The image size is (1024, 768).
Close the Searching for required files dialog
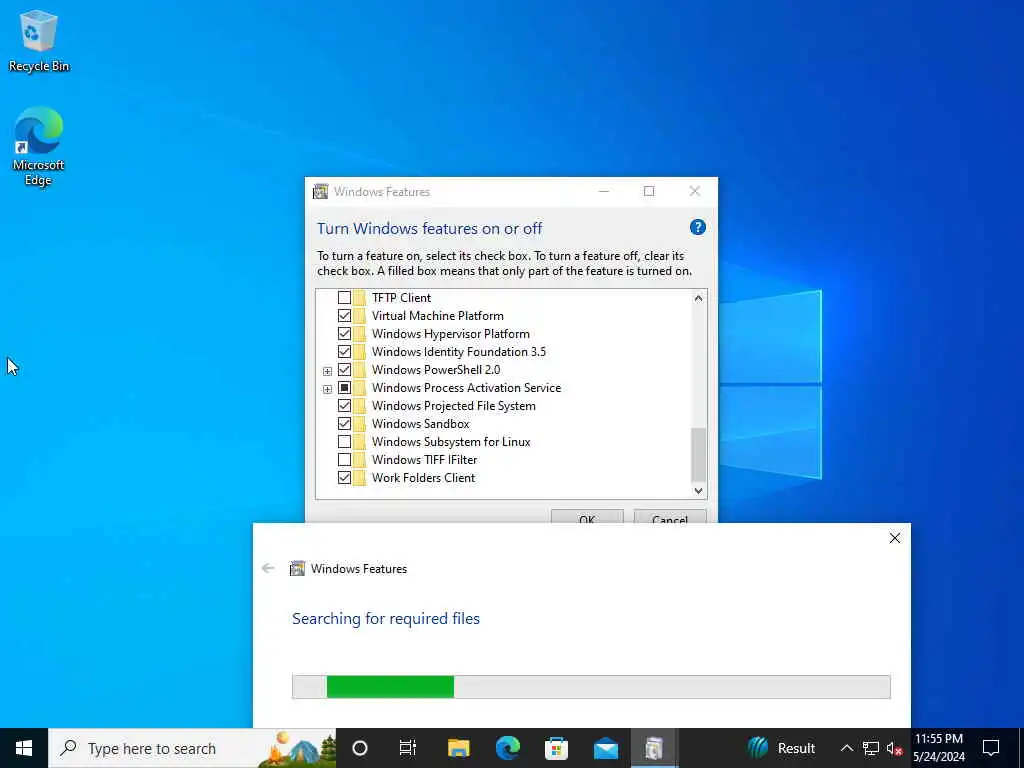pos(895,538)
